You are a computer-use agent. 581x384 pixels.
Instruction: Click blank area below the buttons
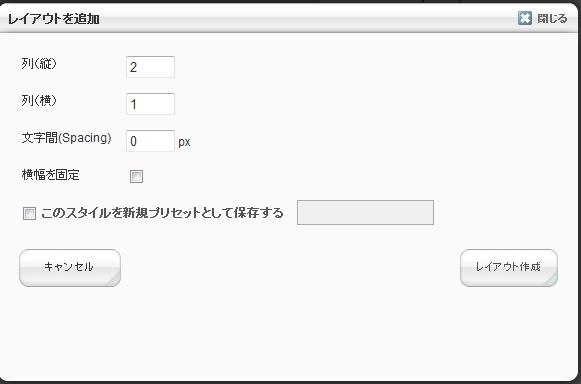click(289, 334)
